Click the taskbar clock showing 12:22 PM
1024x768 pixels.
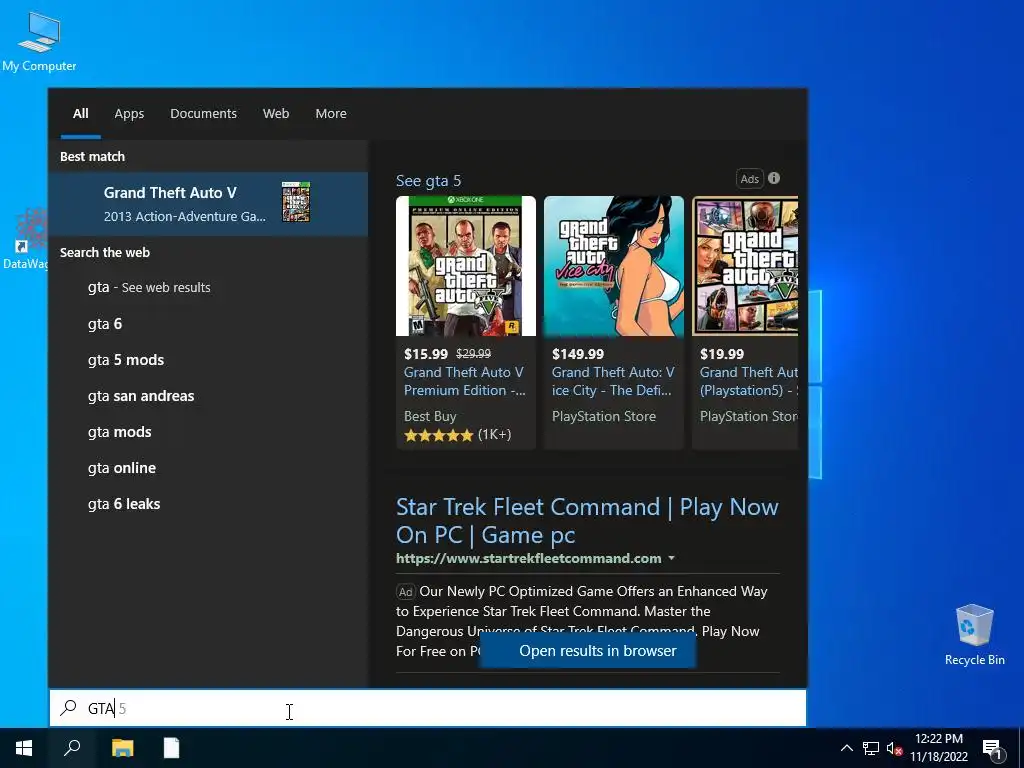pos(938,748)
